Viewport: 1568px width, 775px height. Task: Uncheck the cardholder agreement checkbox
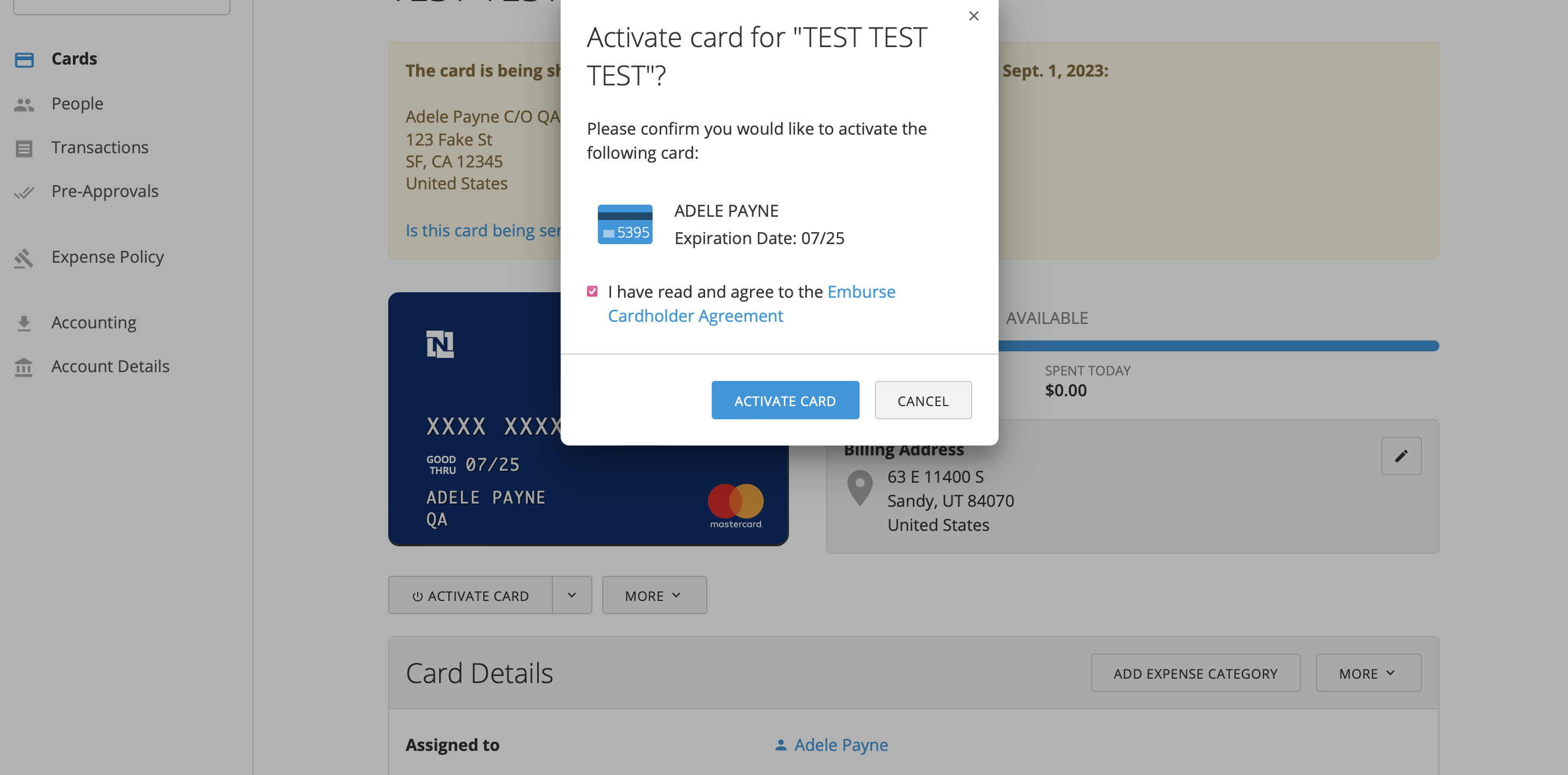click(x=592, y=291)
